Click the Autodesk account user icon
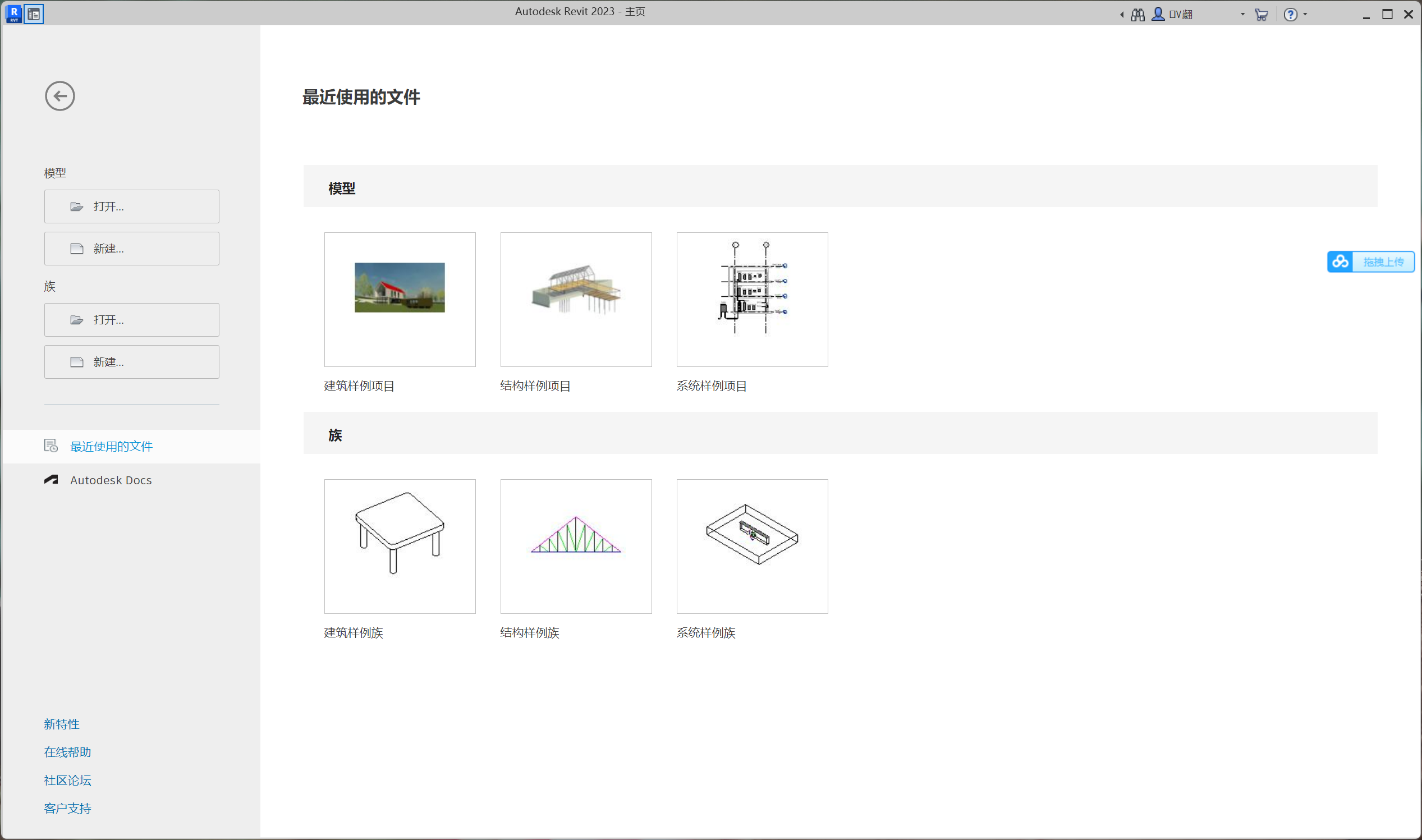This screenshot has width=1422, height=840. (1158, 14)
